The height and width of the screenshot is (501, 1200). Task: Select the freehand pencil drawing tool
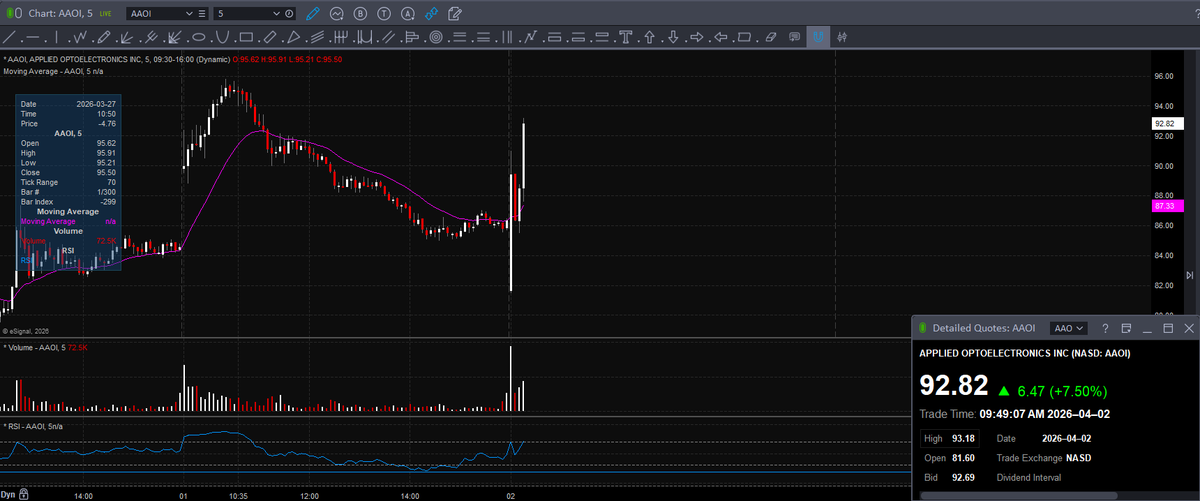tap(103, 38)
